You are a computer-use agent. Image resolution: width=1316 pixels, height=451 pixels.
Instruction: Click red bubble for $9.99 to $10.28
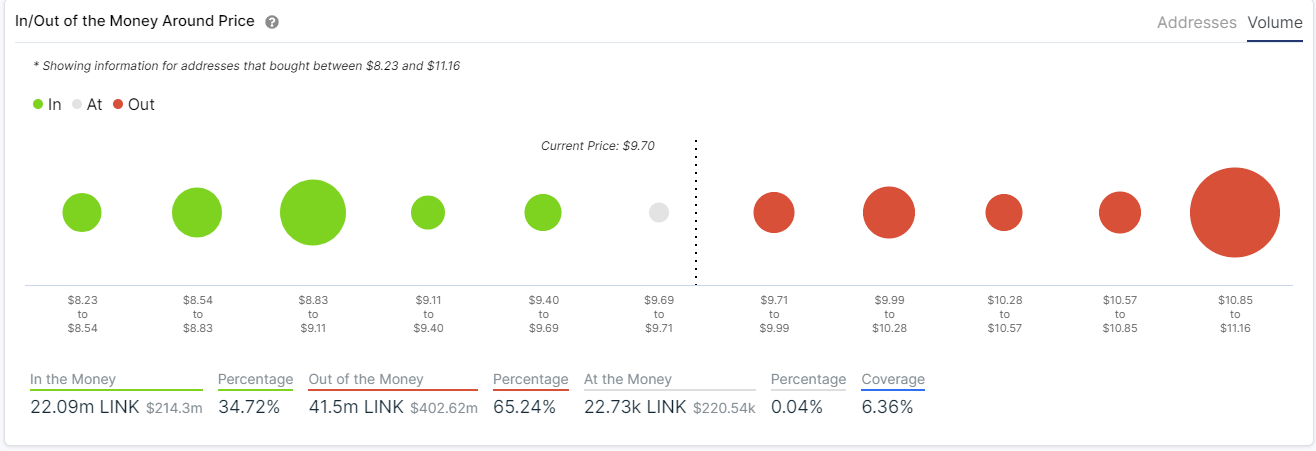coord(889,213)
